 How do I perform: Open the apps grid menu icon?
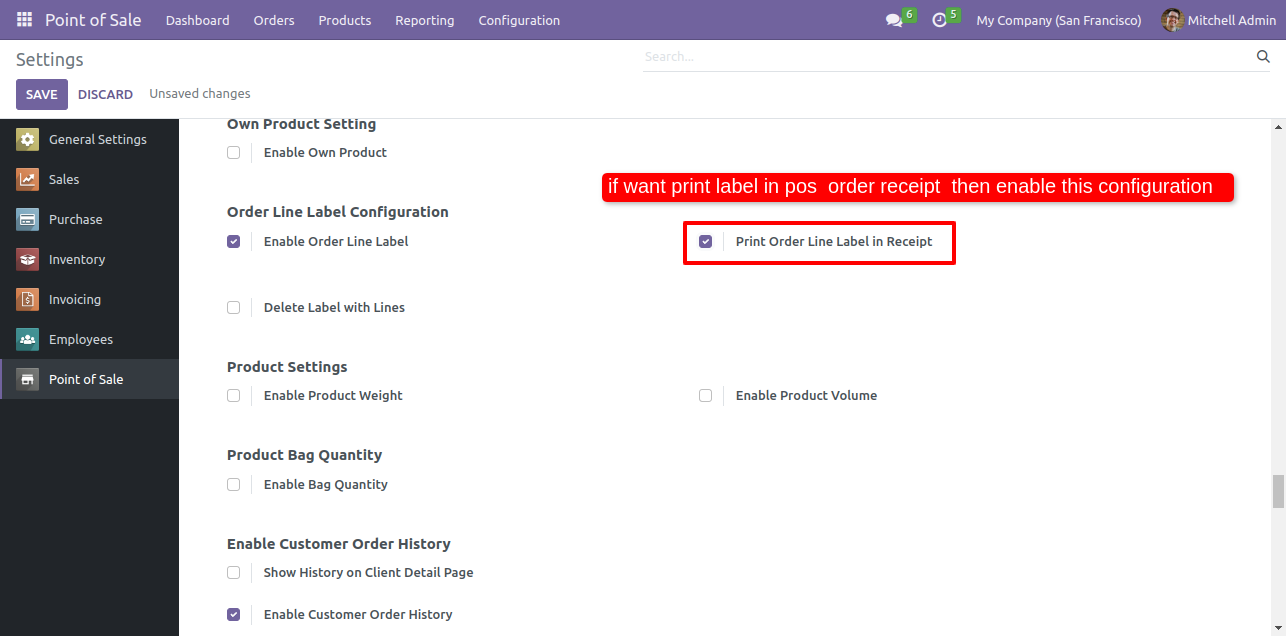pyautogui.click(x=24, y=20)
